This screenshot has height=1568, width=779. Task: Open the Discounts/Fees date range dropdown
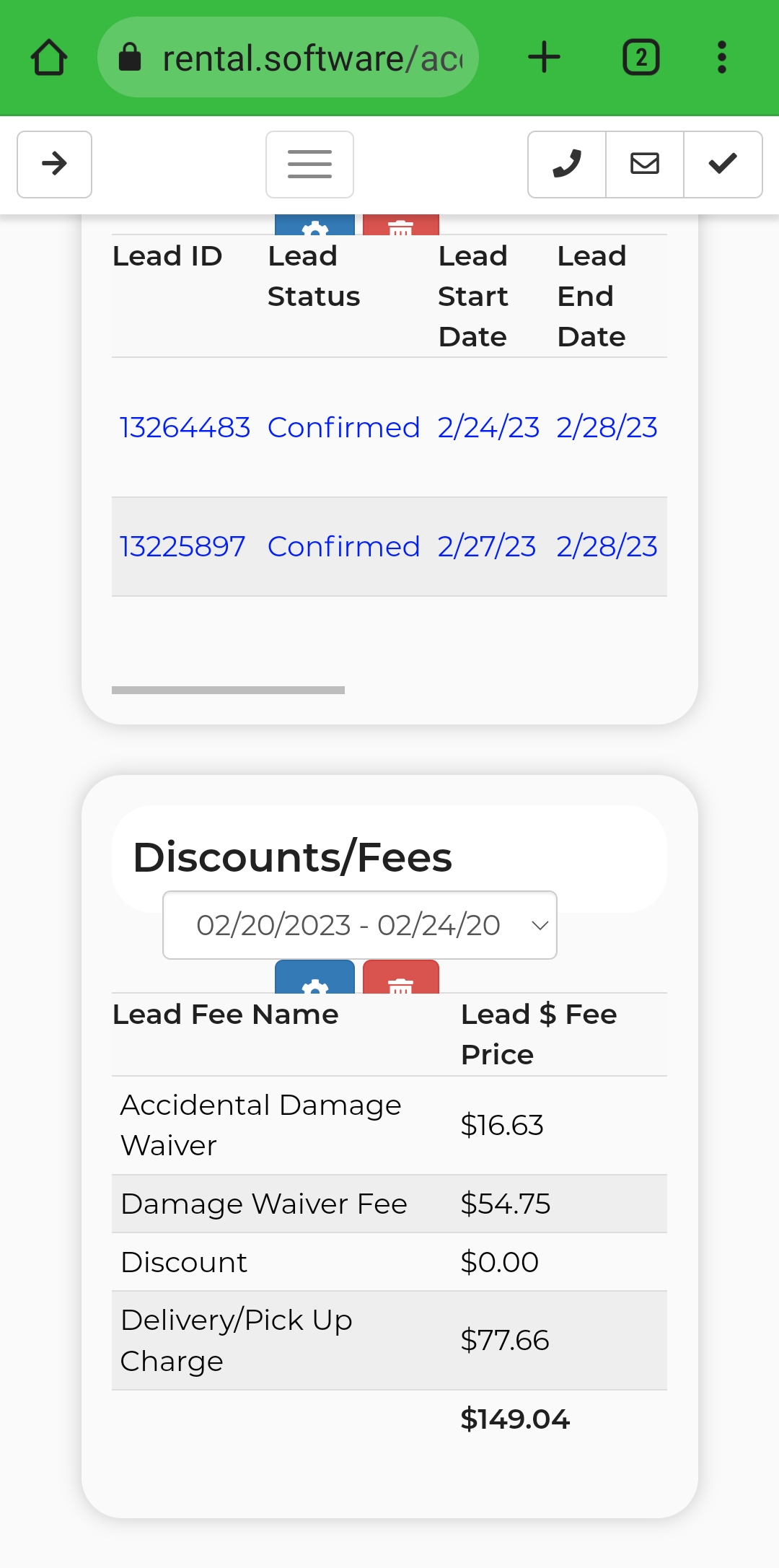360,925
